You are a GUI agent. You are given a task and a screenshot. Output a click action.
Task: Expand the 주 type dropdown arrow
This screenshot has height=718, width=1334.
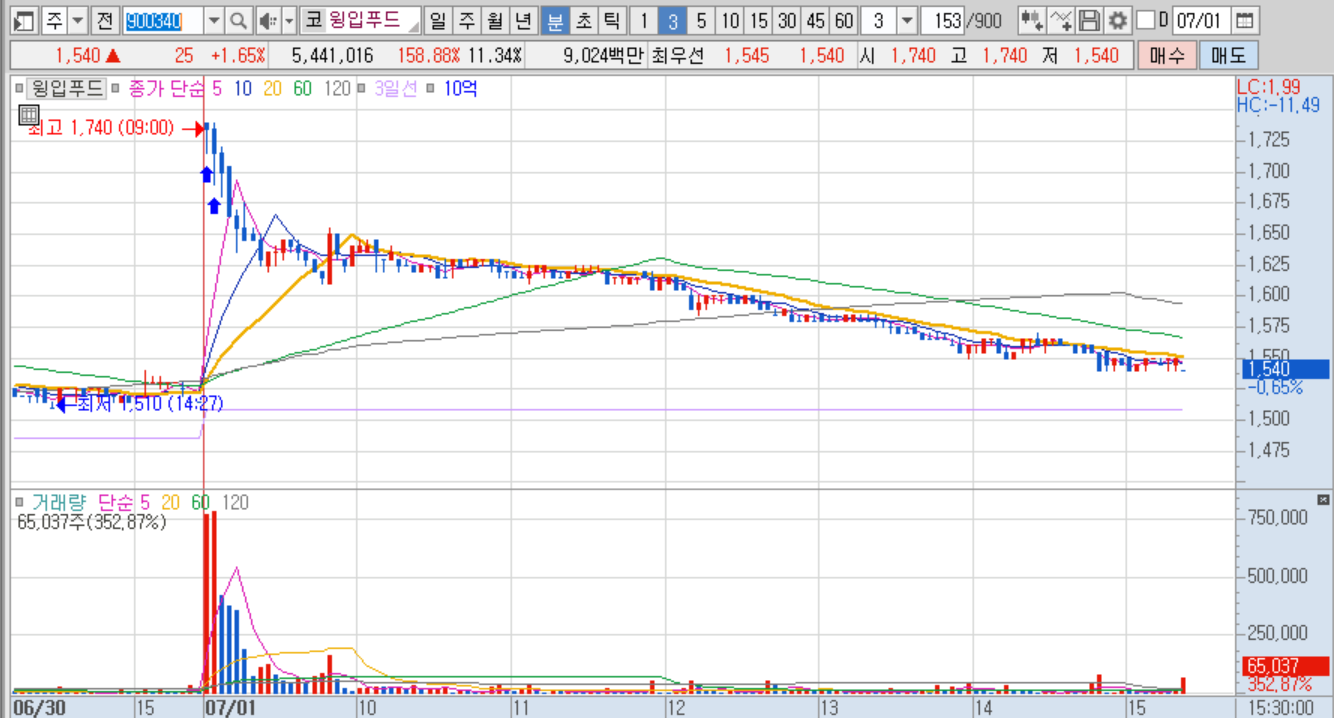coord(77,20)
